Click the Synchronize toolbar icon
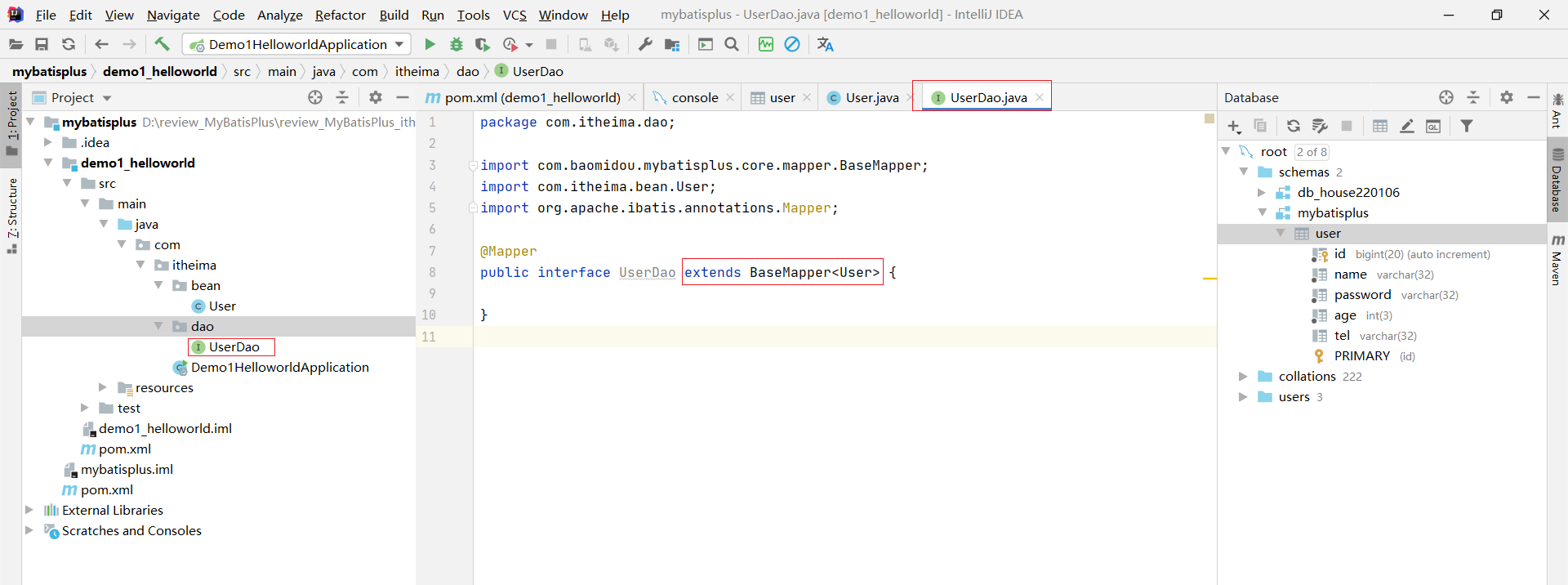Viewport: 1568px width, 585px height. pos(69,44)
